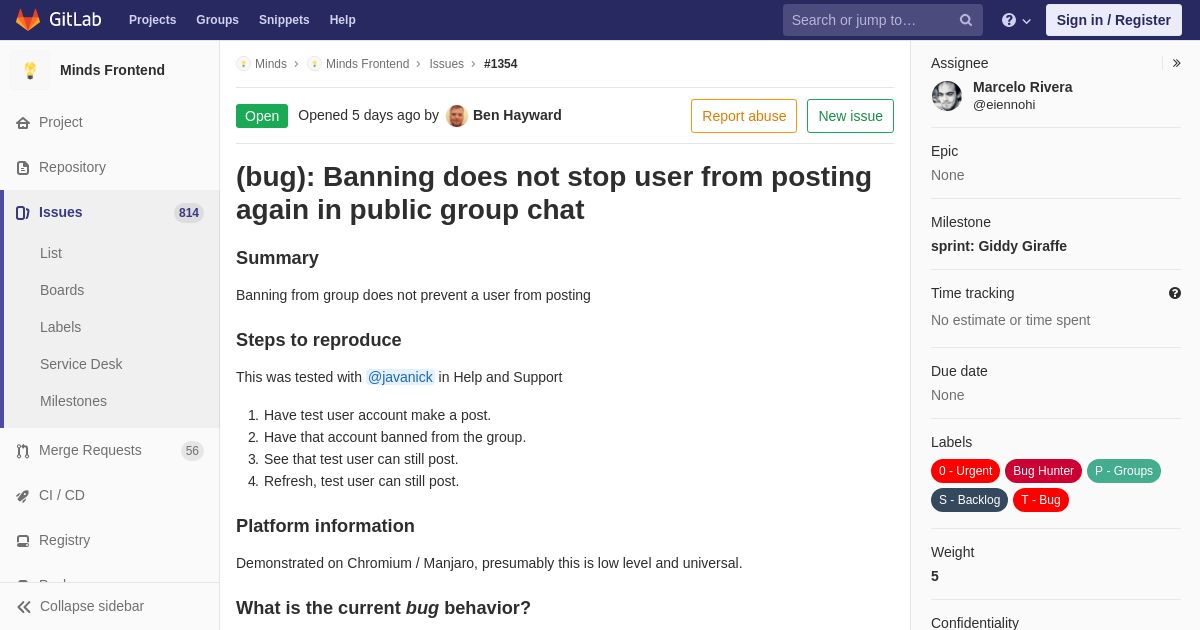The image size is (1200, 630).
Task: Click the New issue button
Action: pyautogui.click(x=850, y=116)
